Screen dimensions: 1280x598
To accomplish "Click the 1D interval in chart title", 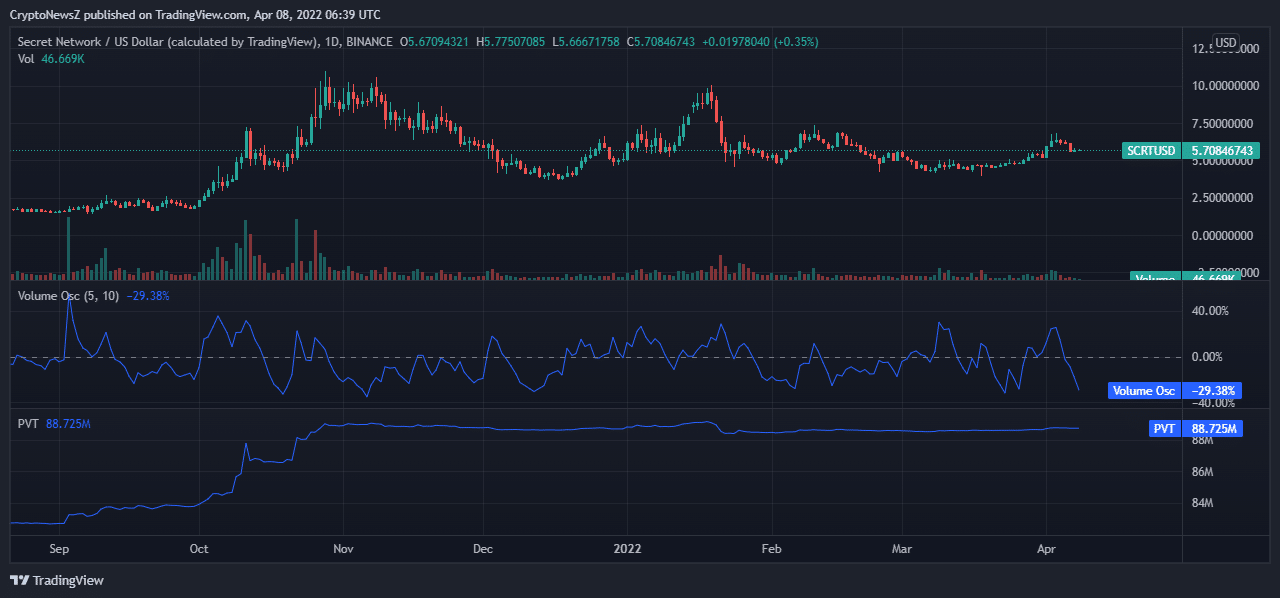I will click(331, 42).
